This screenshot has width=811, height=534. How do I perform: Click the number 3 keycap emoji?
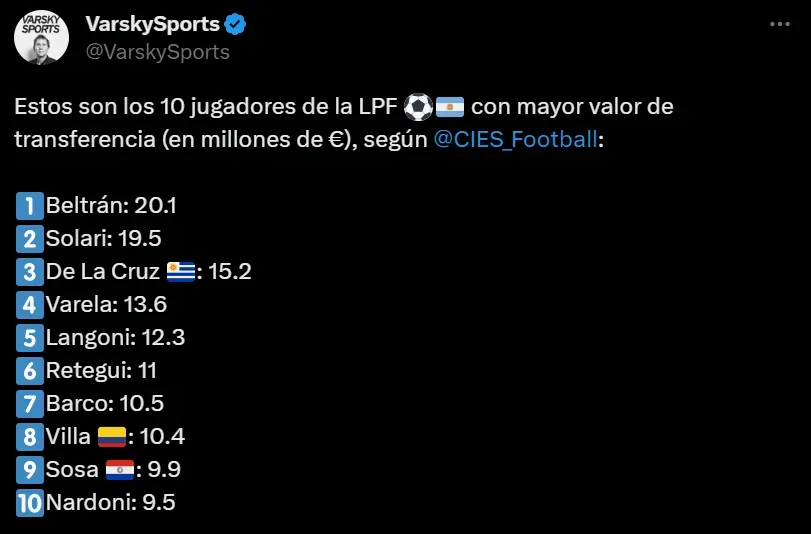coord(30,271)
